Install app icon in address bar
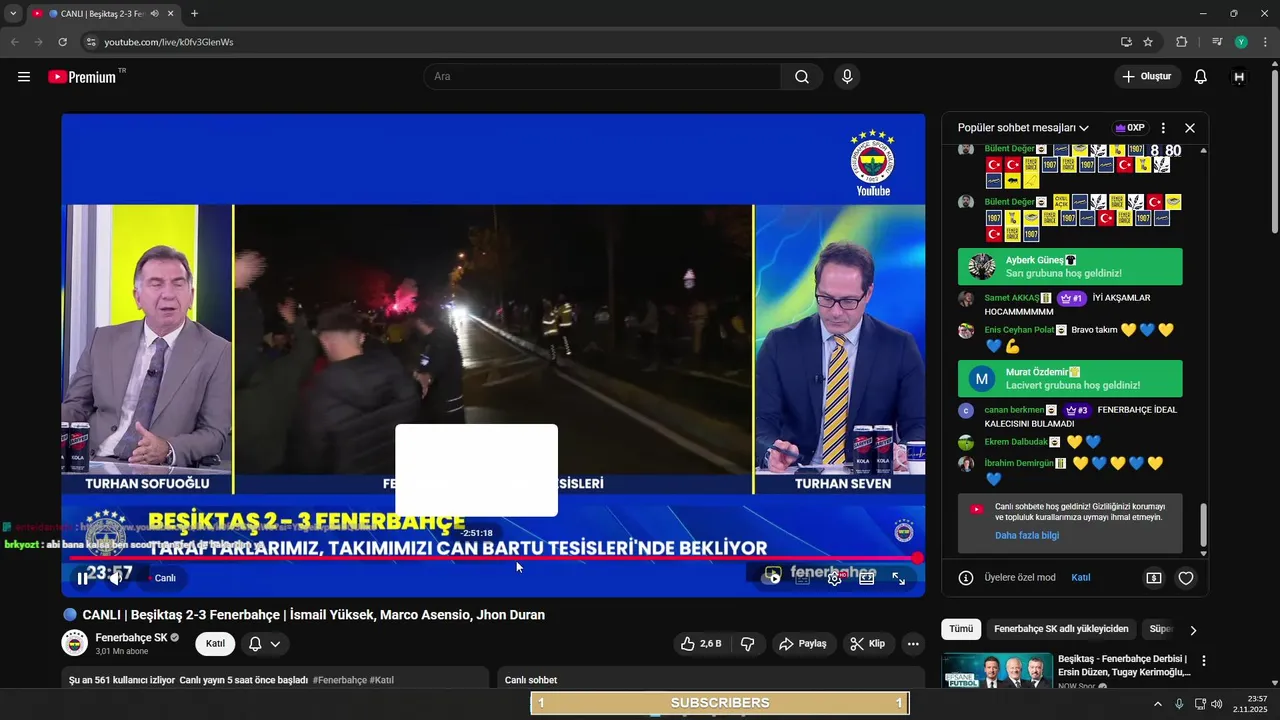1280x720 pixels. click(x=1126, y=42)
